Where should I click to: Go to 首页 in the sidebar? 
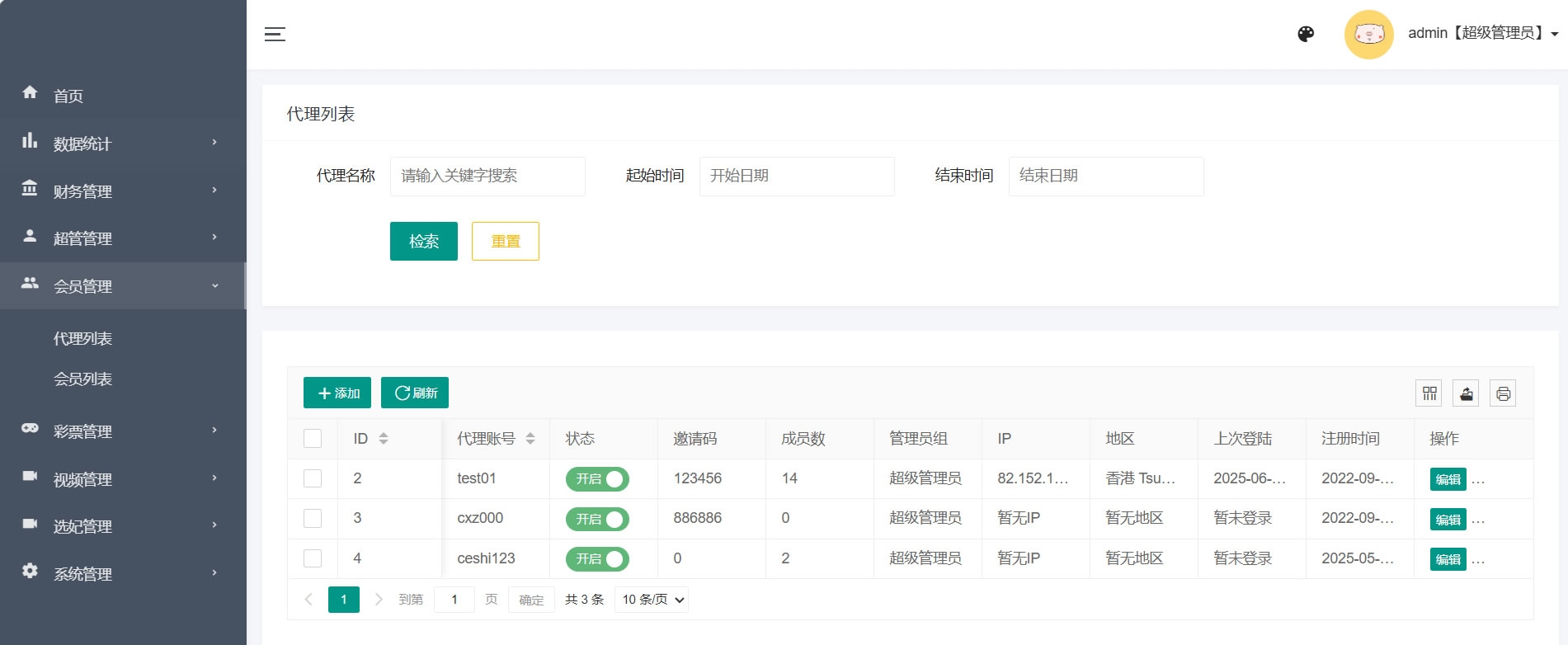(x=68, y=96)
